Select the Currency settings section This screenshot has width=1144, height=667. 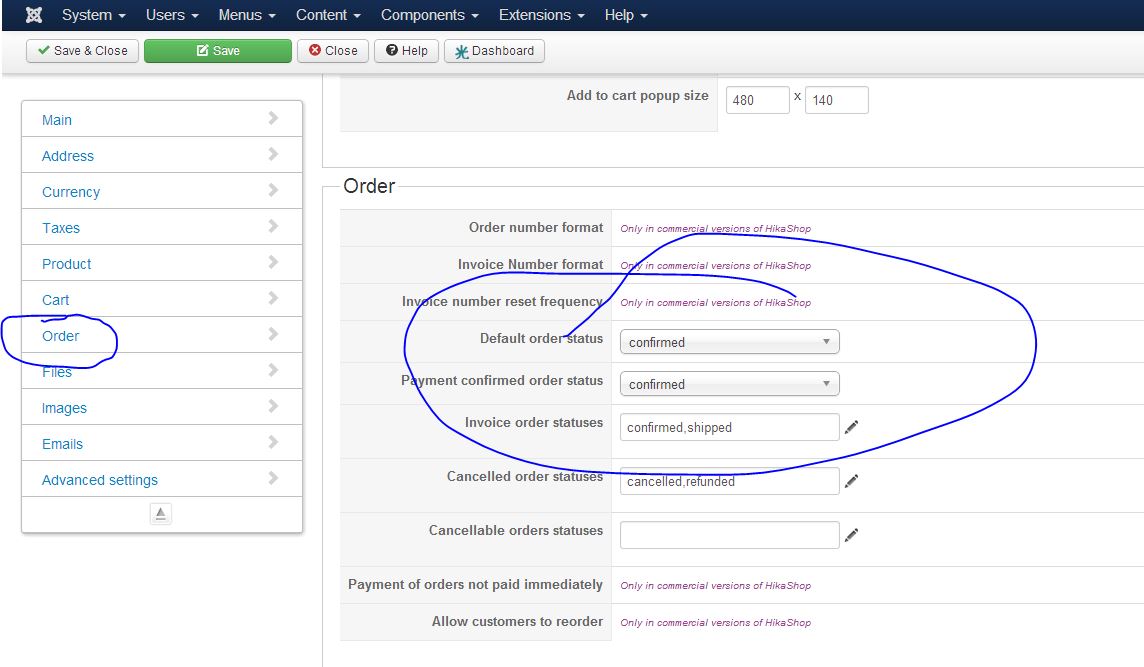(71, 192)
